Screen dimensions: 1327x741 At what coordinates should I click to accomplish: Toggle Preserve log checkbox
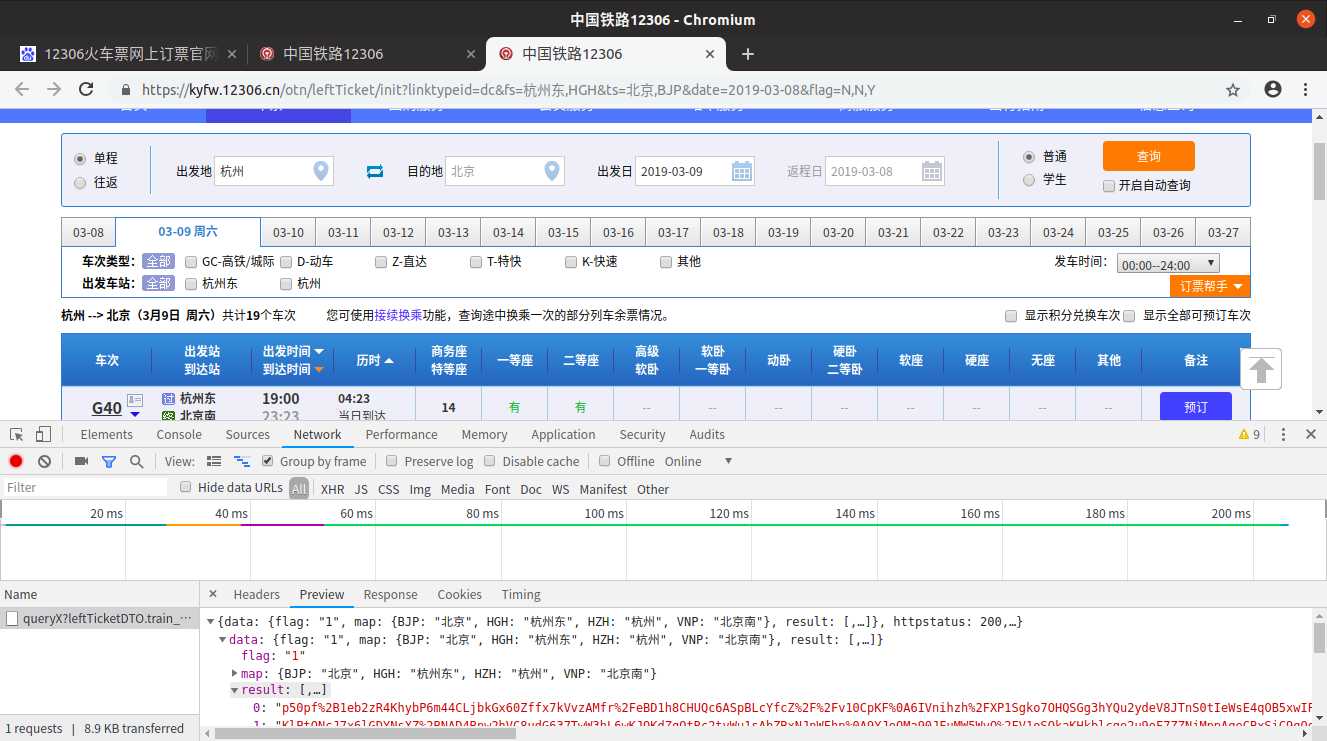tap(392, 461)
